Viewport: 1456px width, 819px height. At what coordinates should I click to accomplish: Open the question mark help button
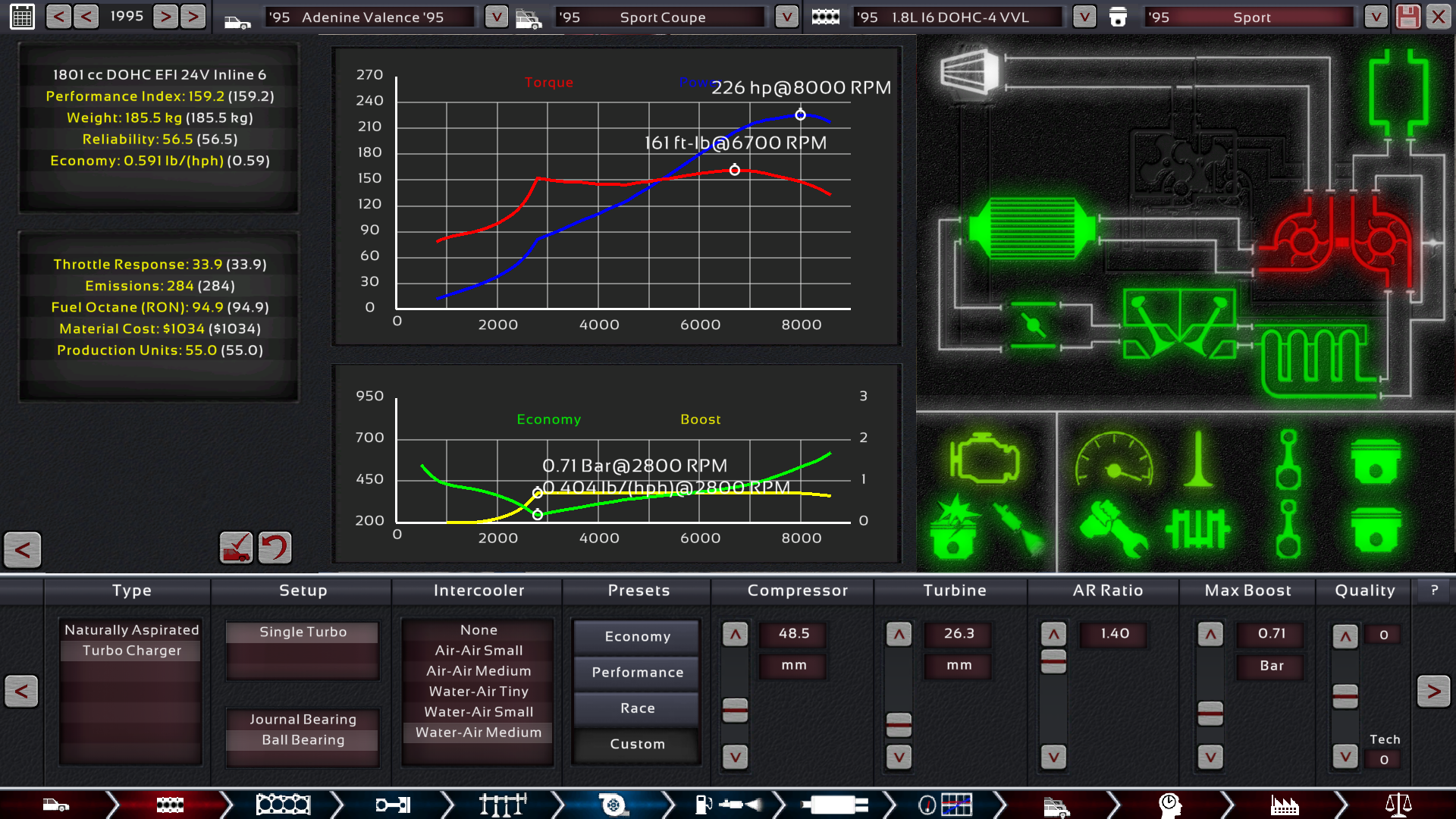[x=1434, y=590]
